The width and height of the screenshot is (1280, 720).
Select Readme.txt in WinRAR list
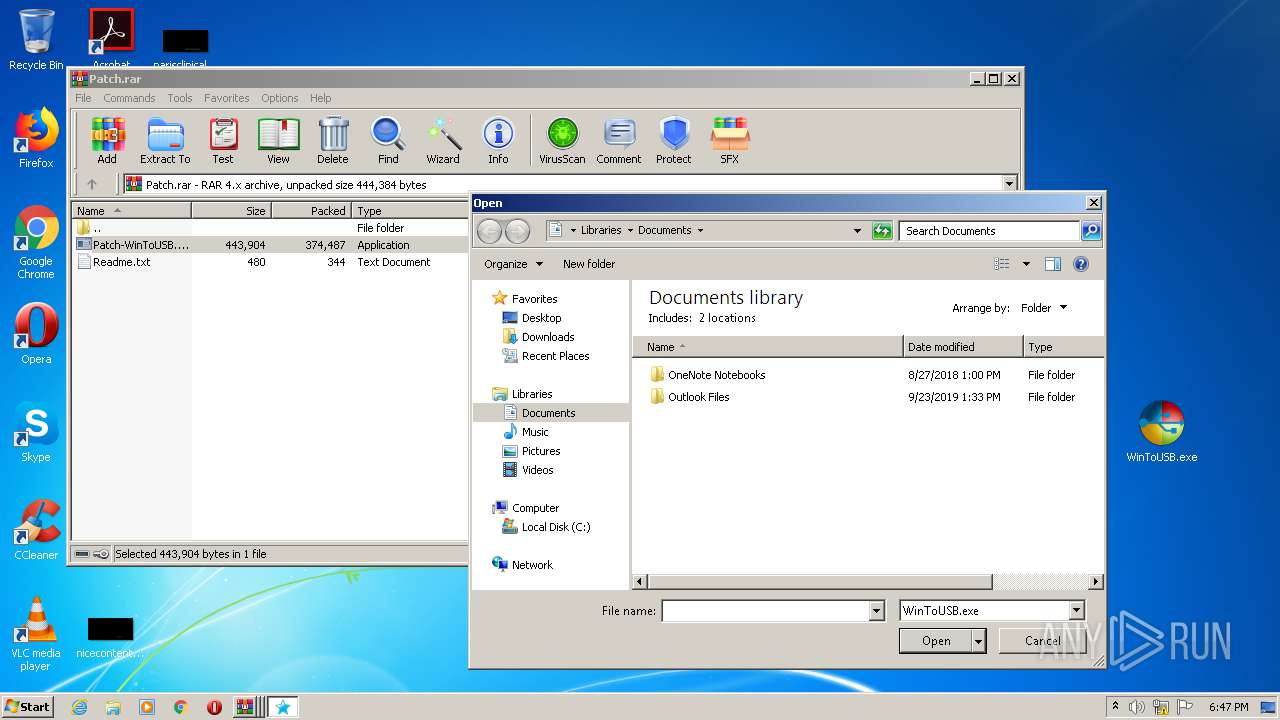[121, 262]
